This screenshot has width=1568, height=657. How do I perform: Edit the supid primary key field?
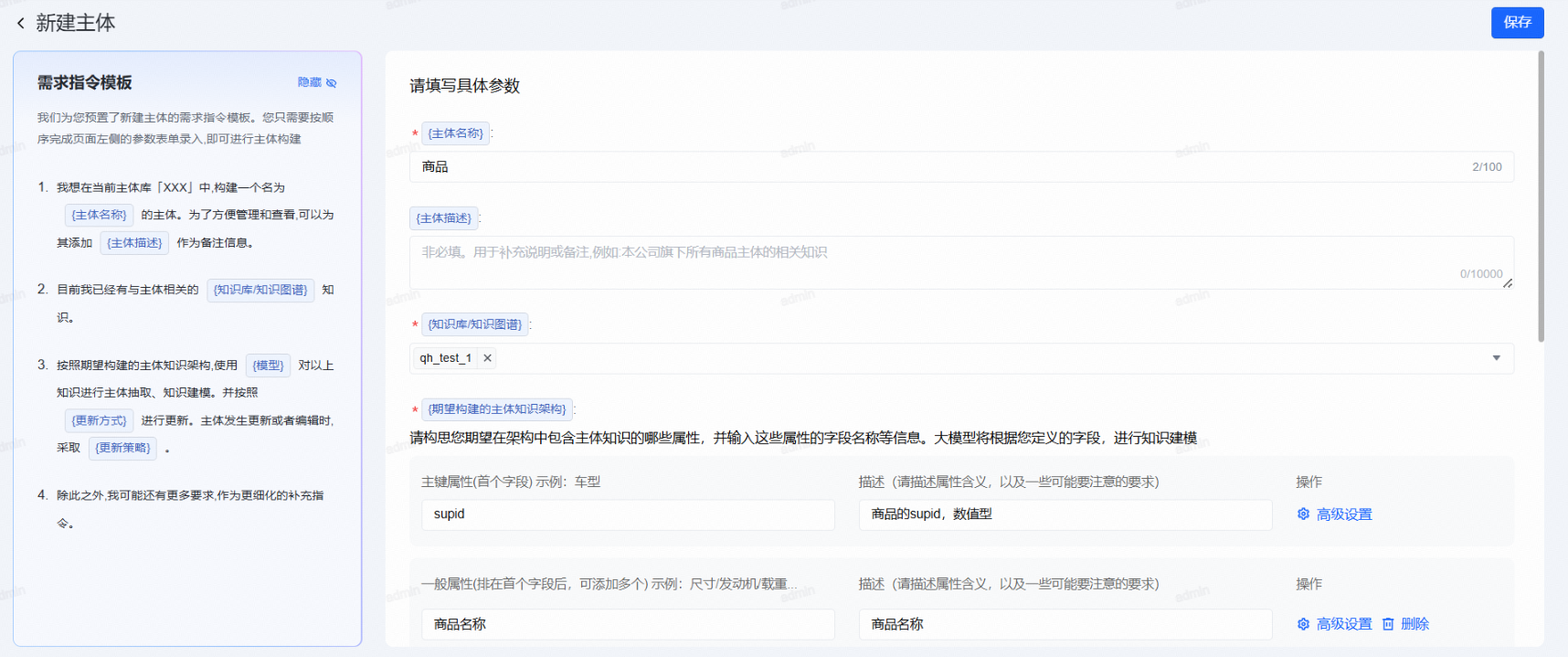(x=627, y=514)
